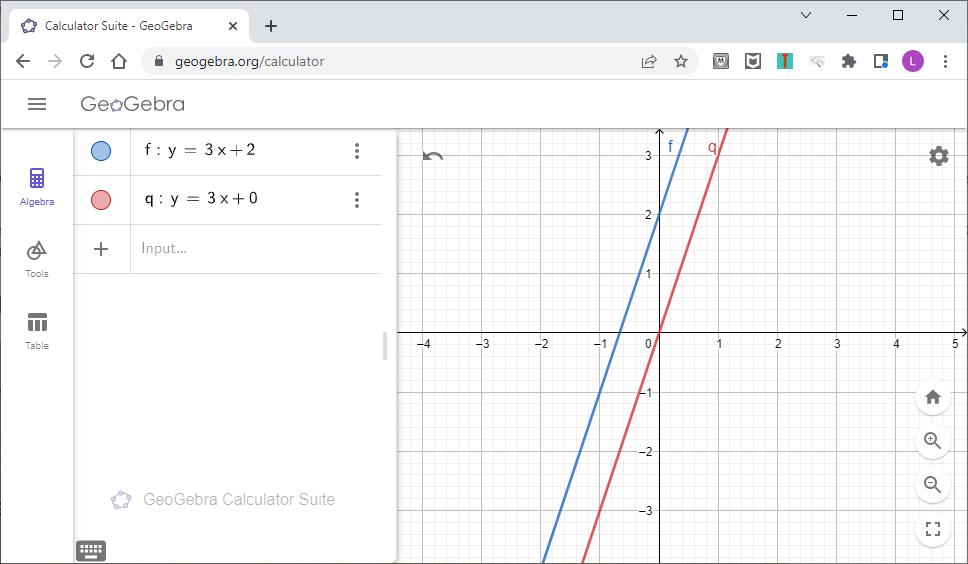Reset graph to standard home view

(x=932, y=397)
